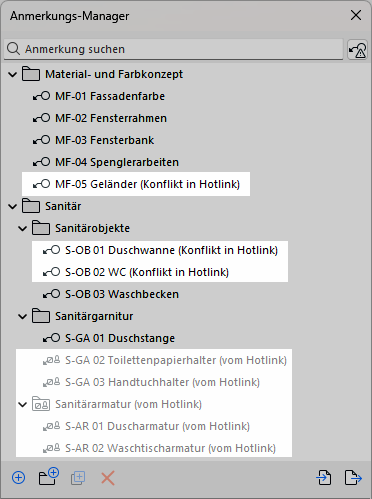Click the duplicate annotation icon
Screen dimensions: 372x499
(x=78, y=478)
